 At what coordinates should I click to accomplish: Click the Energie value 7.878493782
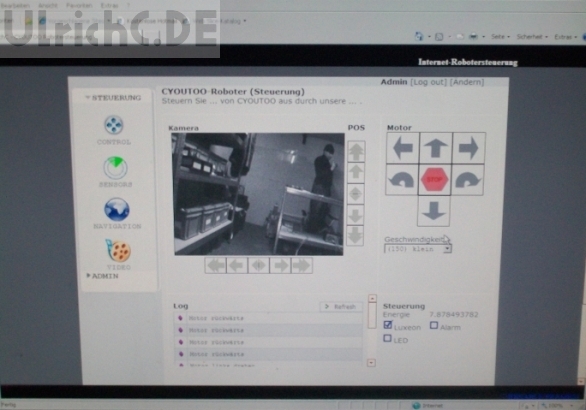click(x=453, y=315)
